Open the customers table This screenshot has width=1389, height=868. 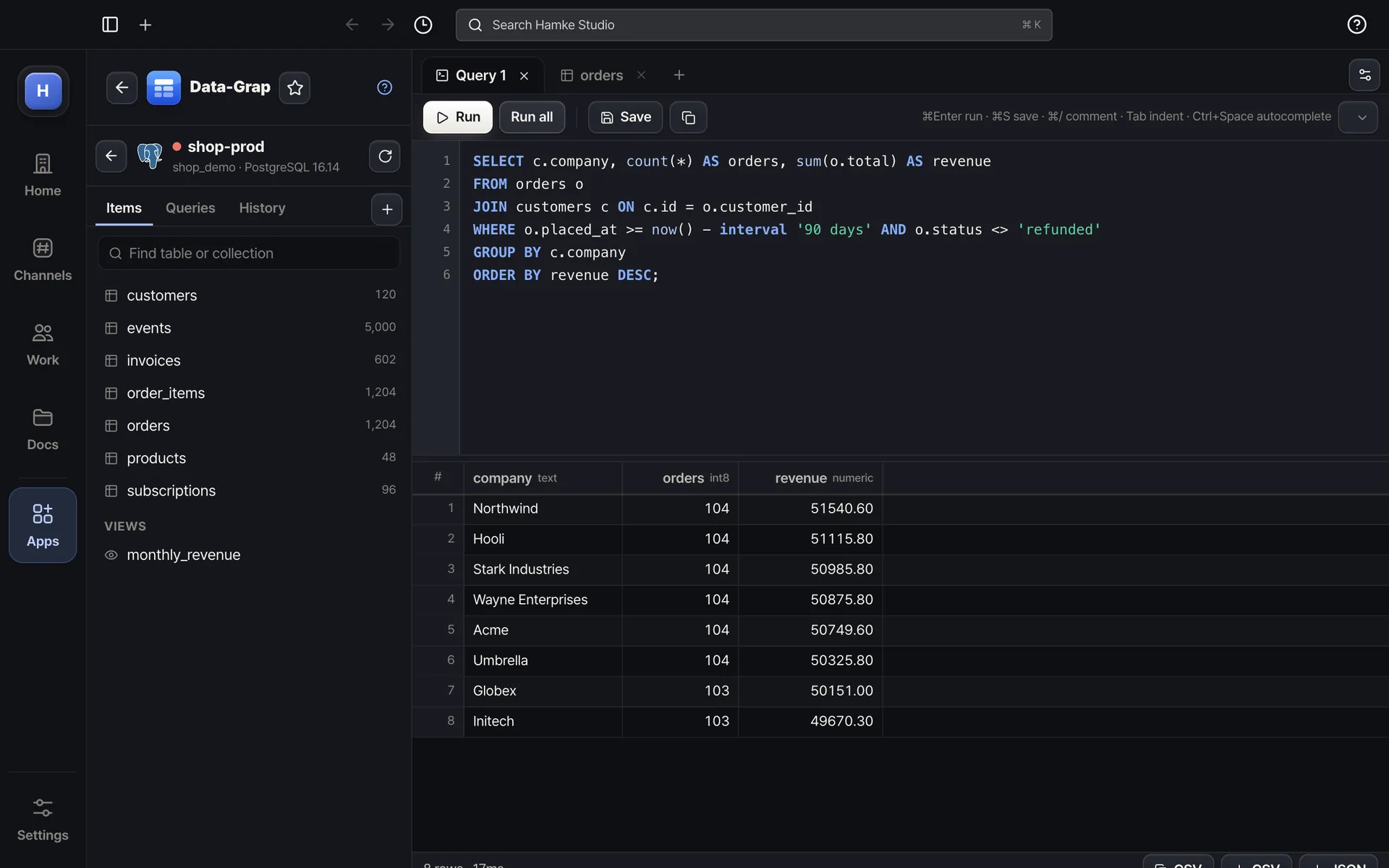(249, 295)
